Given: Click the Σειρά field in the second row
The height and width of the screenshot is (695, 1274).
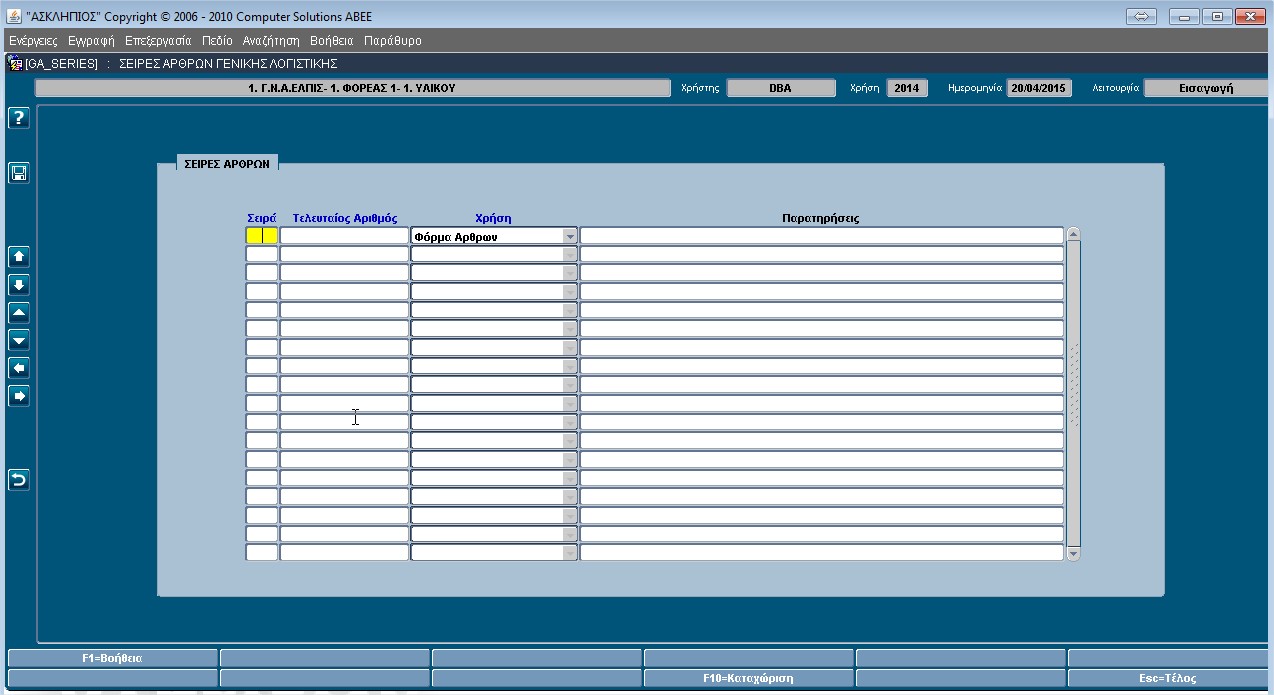Looking at the screenshot, I should 262,254.
